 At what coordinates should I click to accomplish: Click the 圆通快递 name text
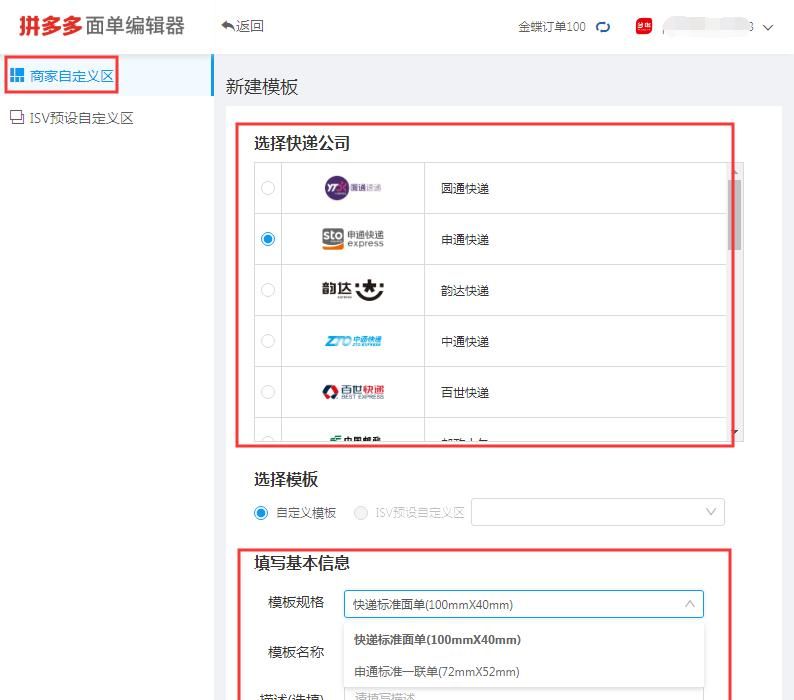click(465, 188)
